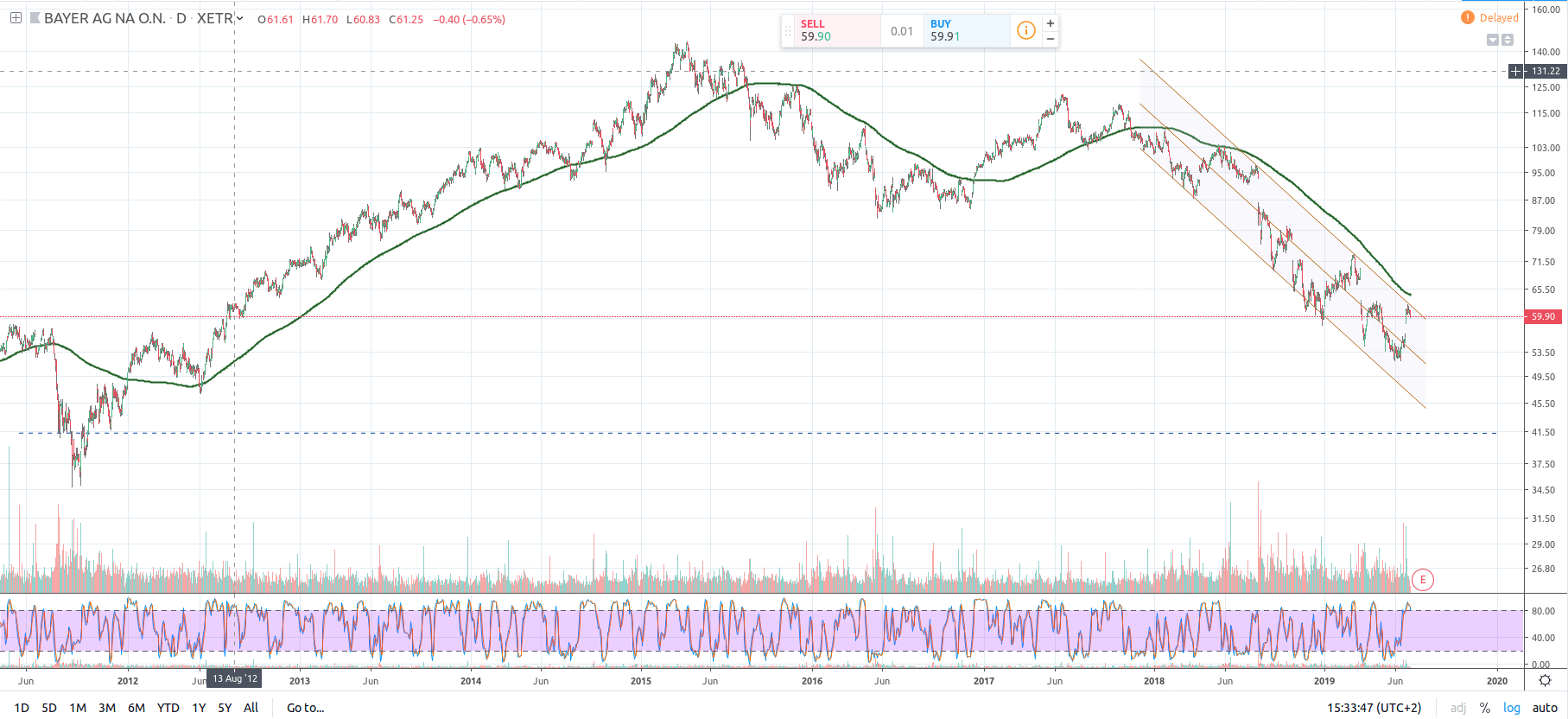1568x719 pixels.
Task: Select the 6M time range
Action: tap(136, 708)
